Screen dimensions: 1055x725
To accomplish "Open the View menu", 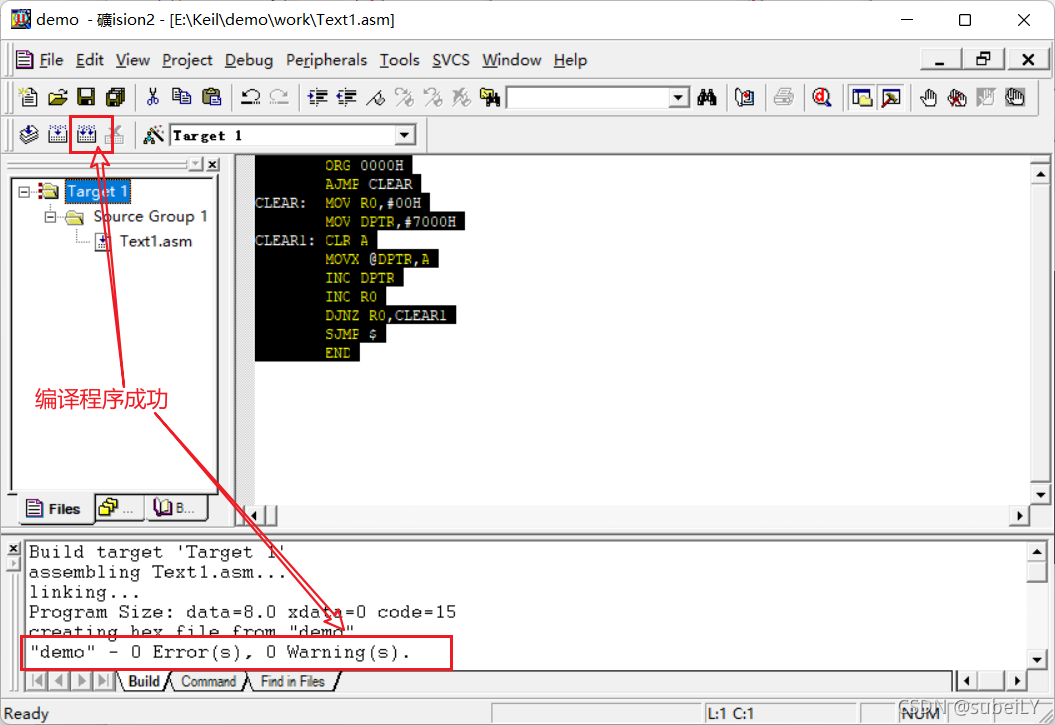I will [133, 61].
